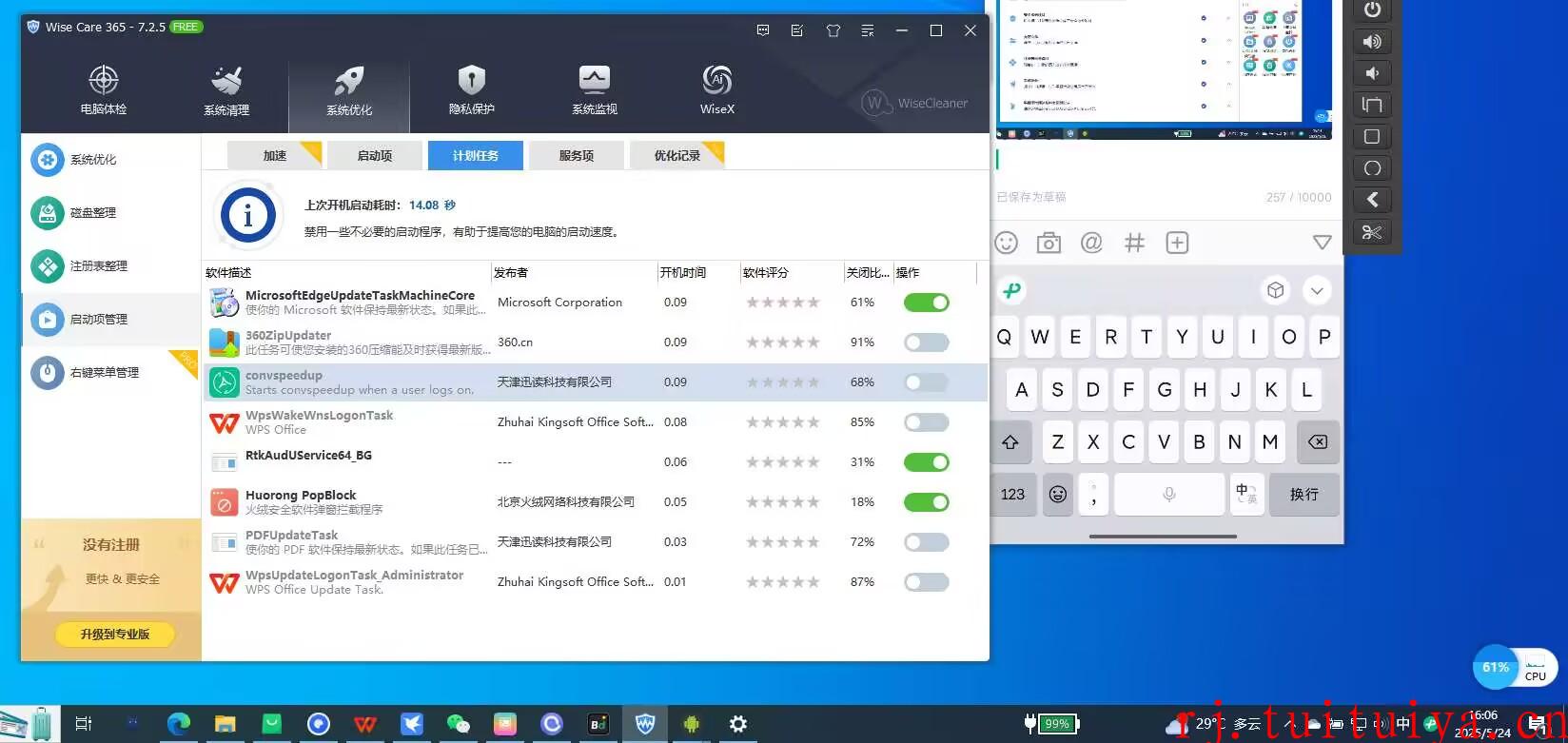The width and height of the screenshot is (1568, 743).
Task: Switch to the 服务项 tab
Action: [577, 155]
